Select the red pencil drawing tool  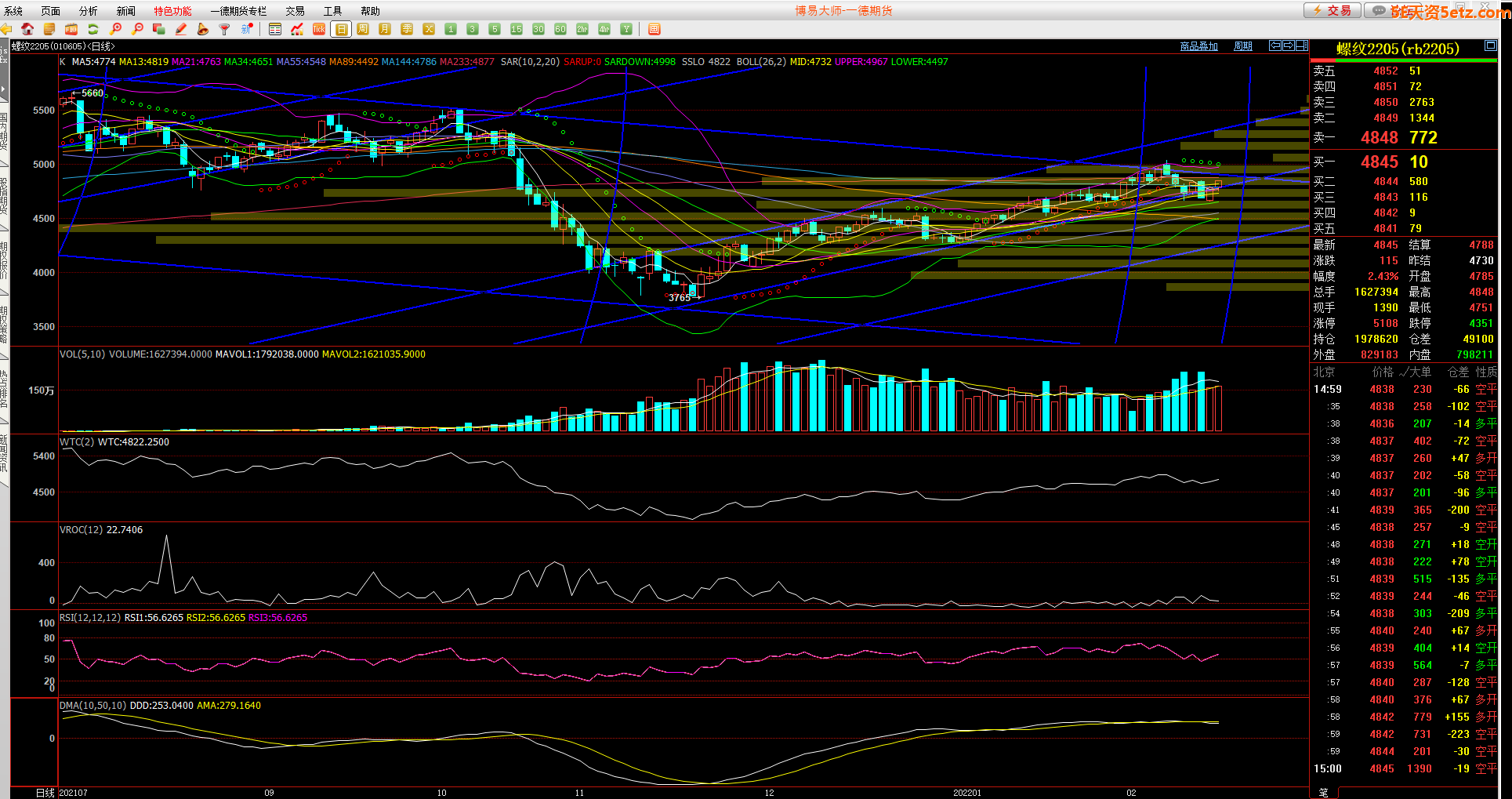pos(181,29)
